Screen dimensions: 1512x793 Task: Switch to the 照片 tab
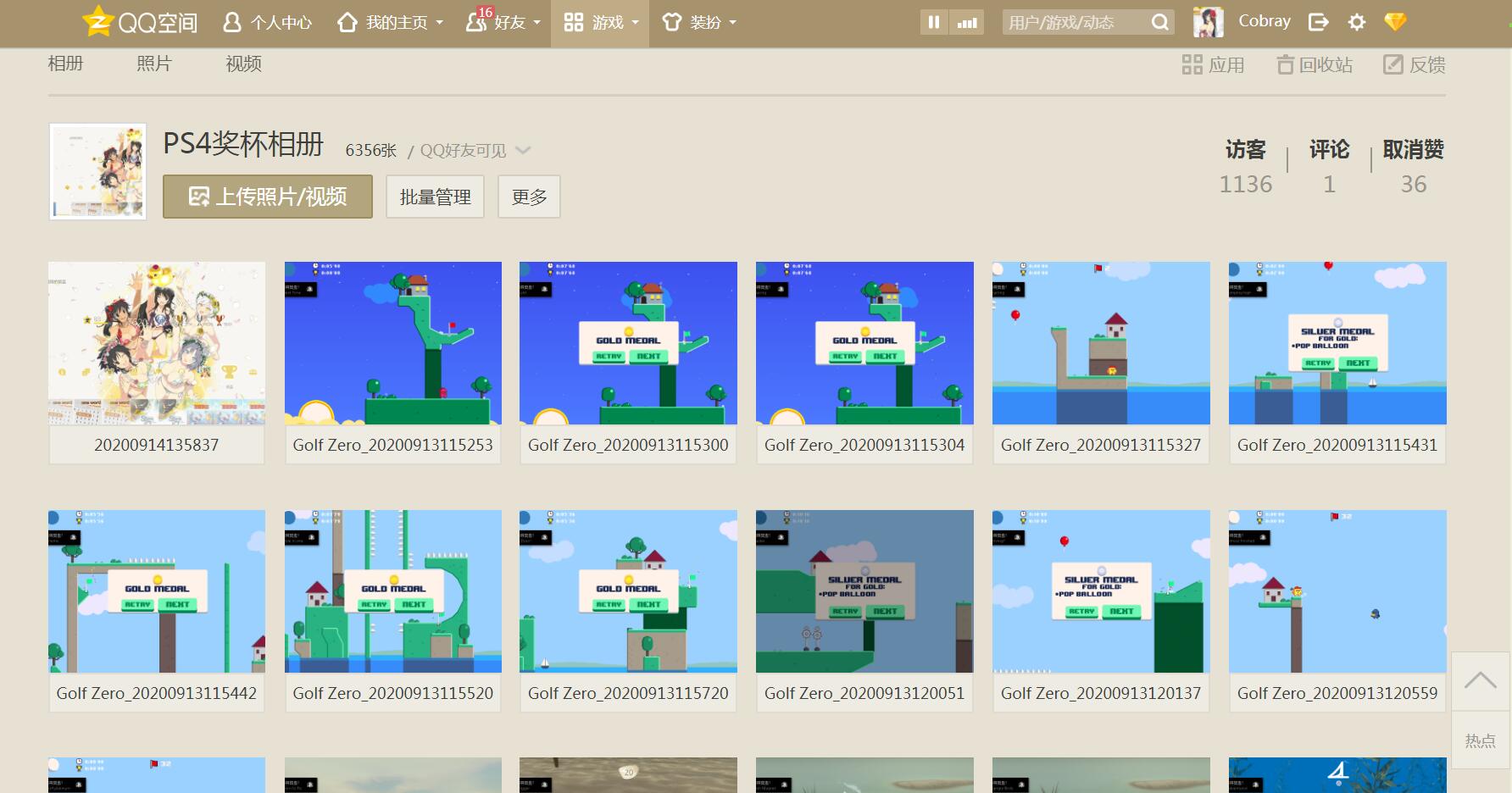[x=154, y=64]
